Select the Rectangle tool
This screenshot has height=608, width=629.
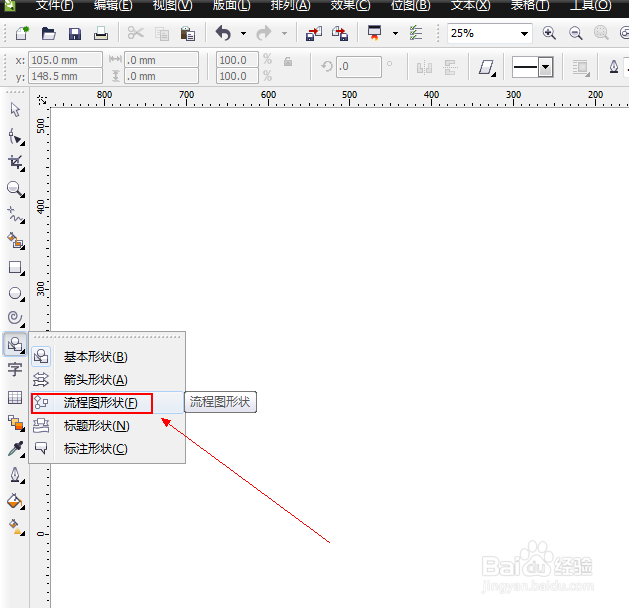click(x=16, y=268)
